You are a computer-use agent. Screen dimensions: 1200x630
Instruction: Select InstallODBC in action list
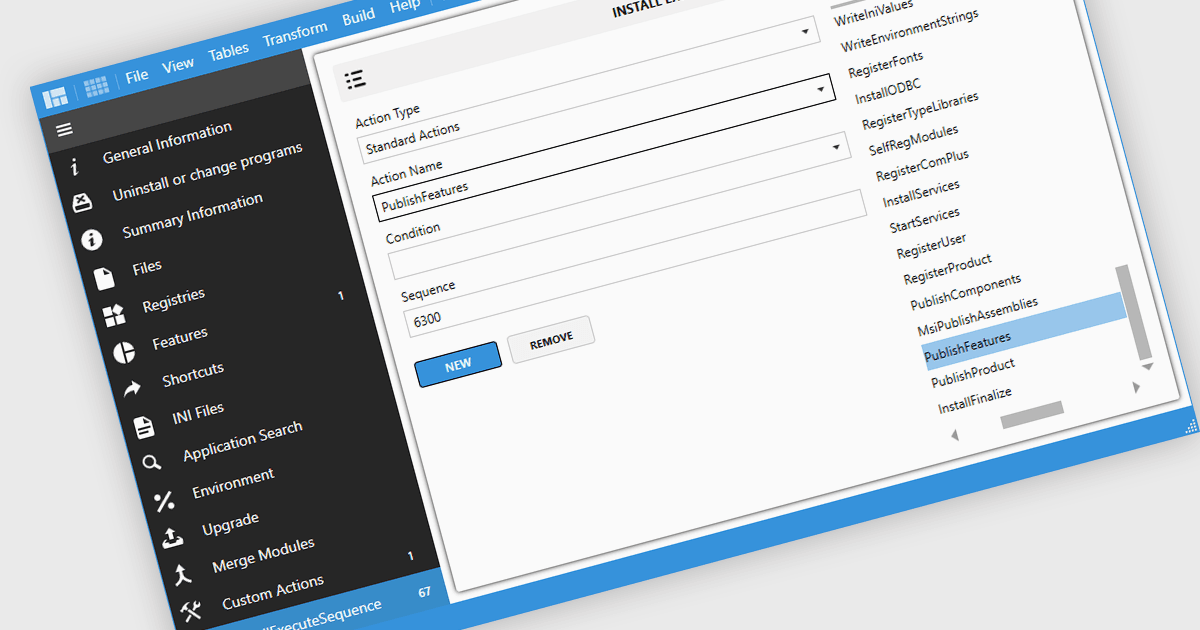coord(888,92)
